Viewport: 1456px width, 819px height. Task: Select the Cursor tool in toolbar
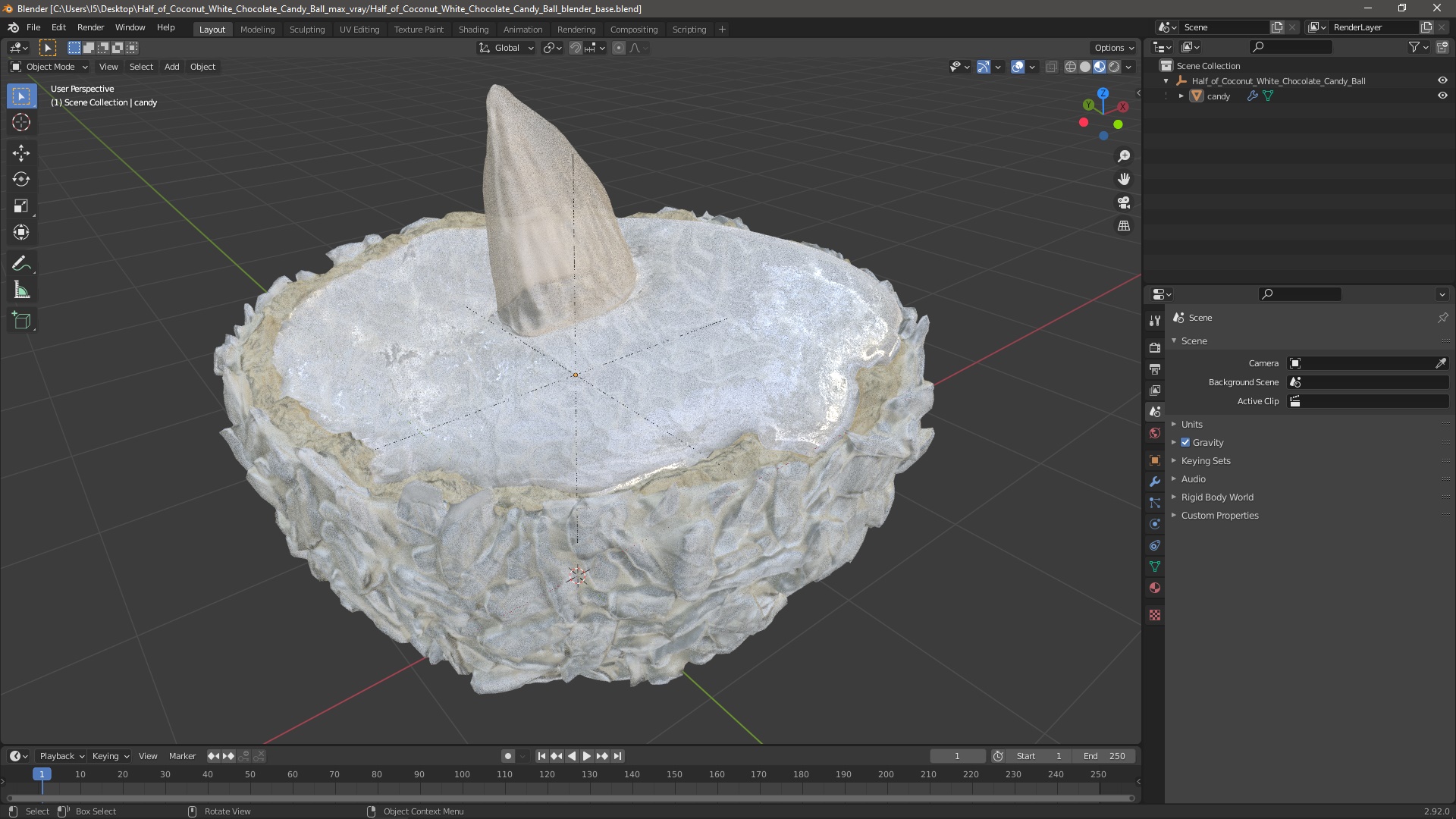pyautogui.click(x=21, y=123)
